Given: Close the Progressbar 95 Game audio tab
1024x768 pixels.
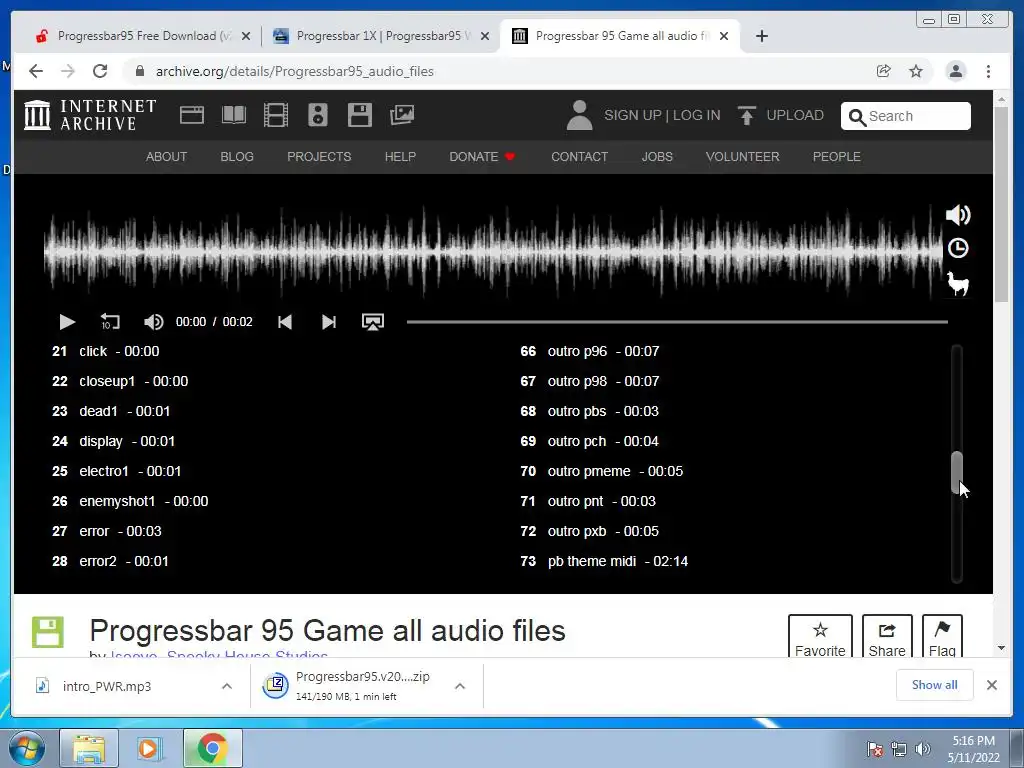Looking at the screenshot, I should coord(724,36).
